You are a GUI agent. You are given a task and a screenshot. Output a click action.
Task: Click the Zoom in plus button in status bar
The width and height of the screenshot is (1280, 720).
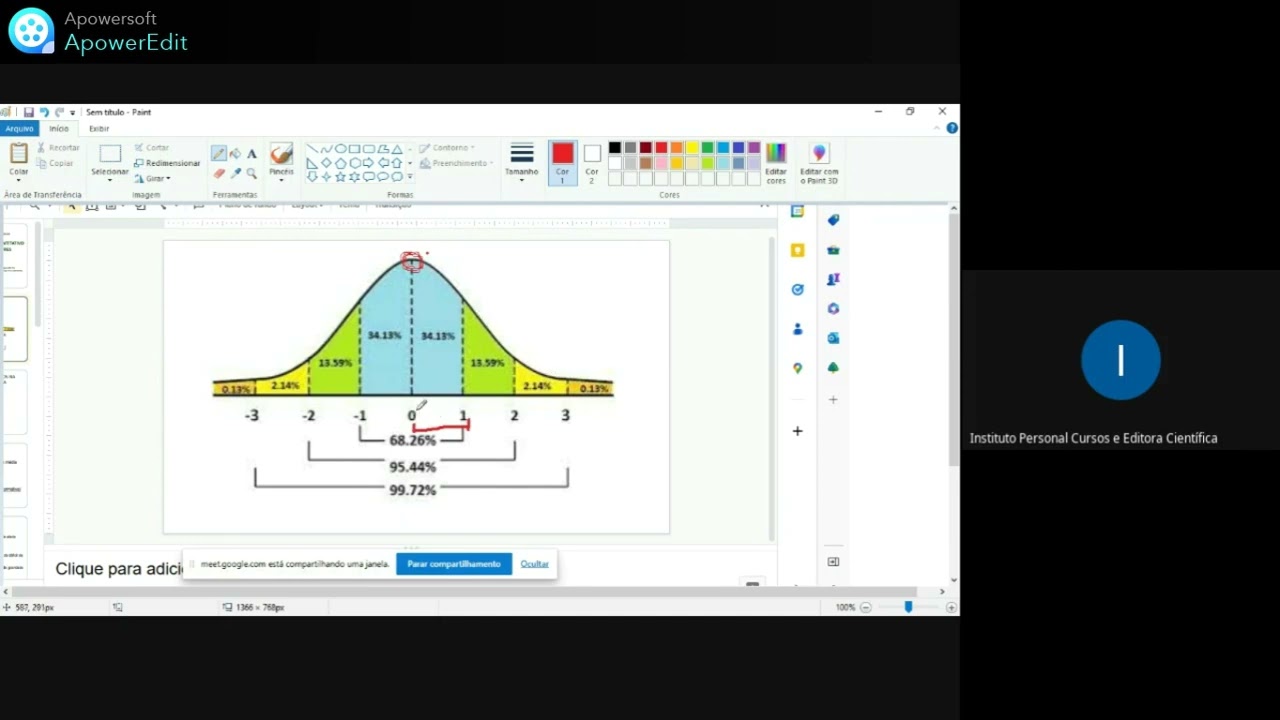pos(951,607)
